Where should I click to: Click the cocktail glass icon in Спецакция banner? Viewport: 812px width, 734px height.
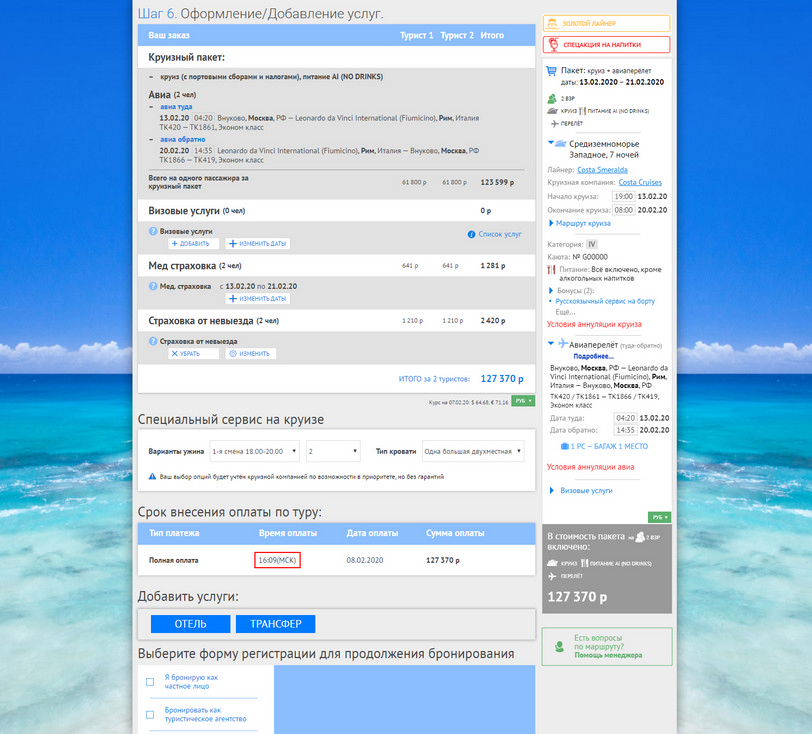(x=552, y=45)
